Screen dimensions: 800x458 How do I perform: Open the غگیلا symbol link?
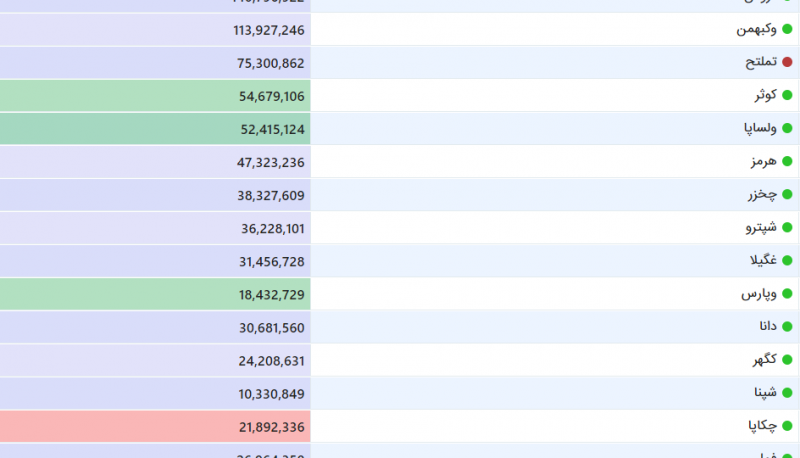[x=762, y=261]
